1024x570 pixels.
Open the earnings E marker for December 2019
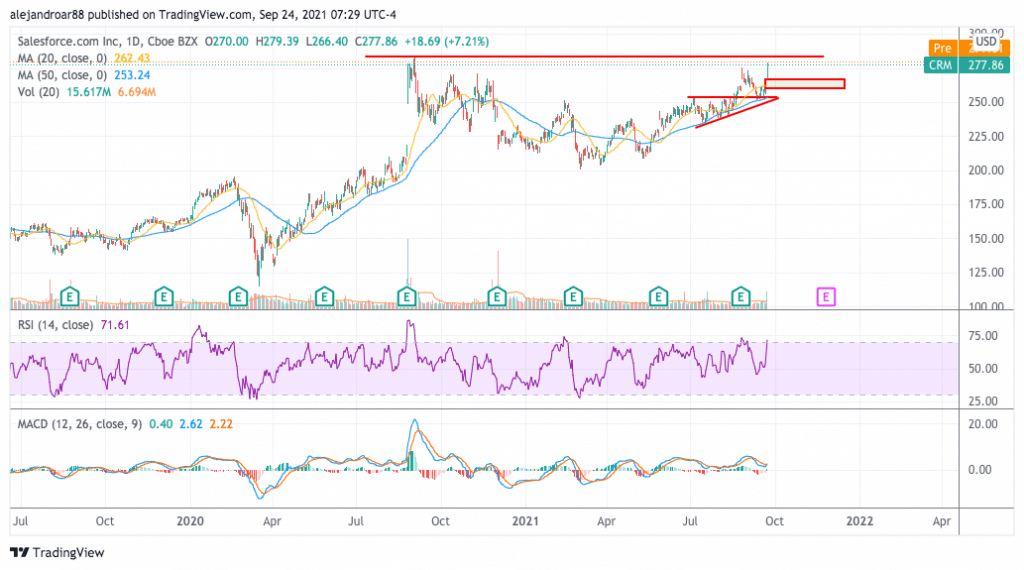tap(163, 297)
